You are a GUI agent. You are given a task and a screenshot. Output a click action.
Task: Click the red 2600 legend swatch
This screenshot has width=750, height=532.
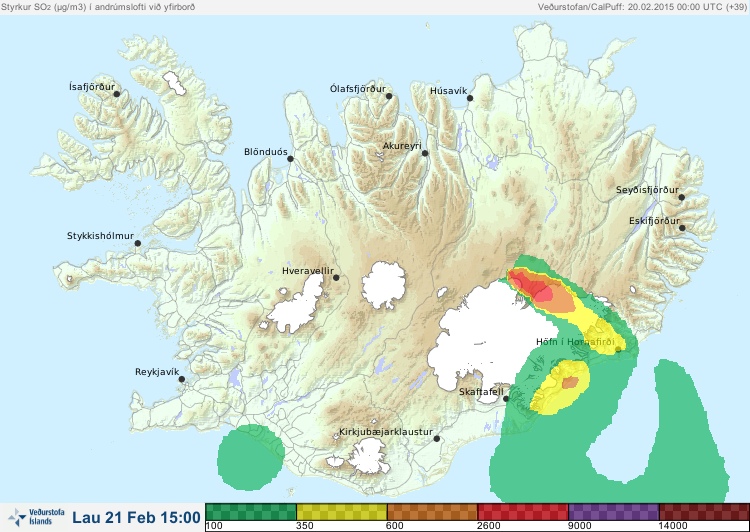point(523,512)
